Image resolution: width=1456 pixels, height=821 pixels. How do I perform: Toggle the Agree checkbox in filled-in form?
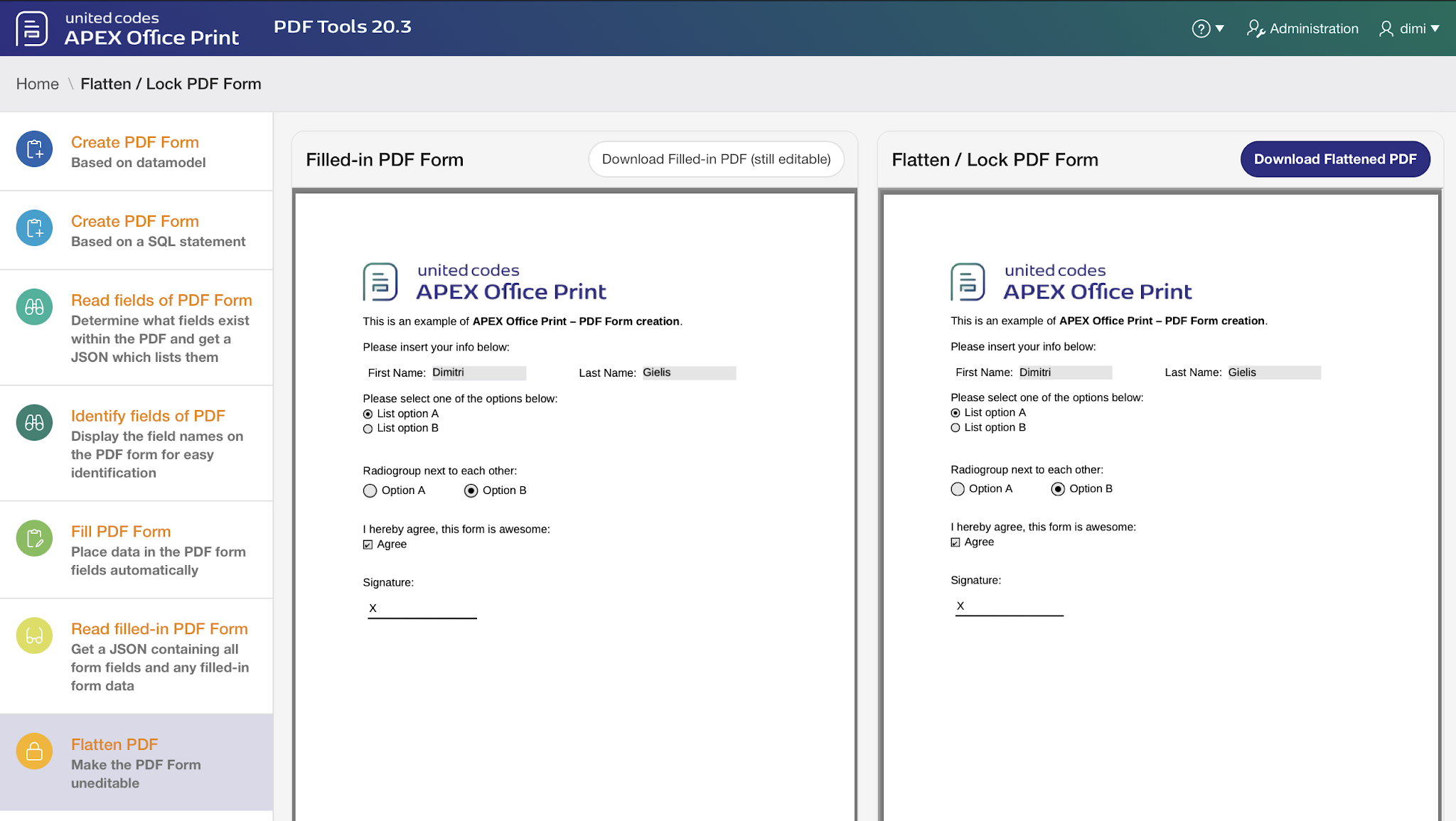click(368, 544)
